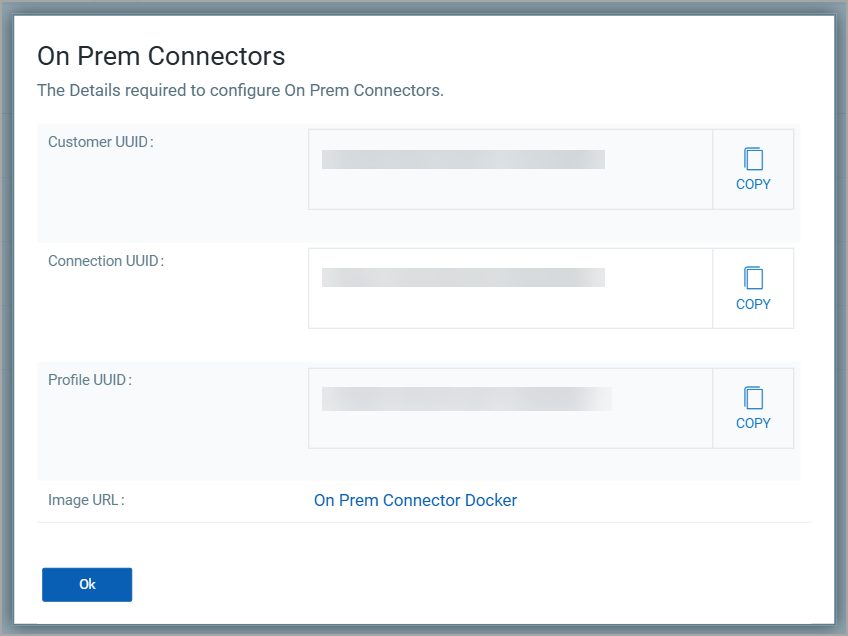
Task: Click the "Profile UUID :" field label
Action: tap(90, 380)
